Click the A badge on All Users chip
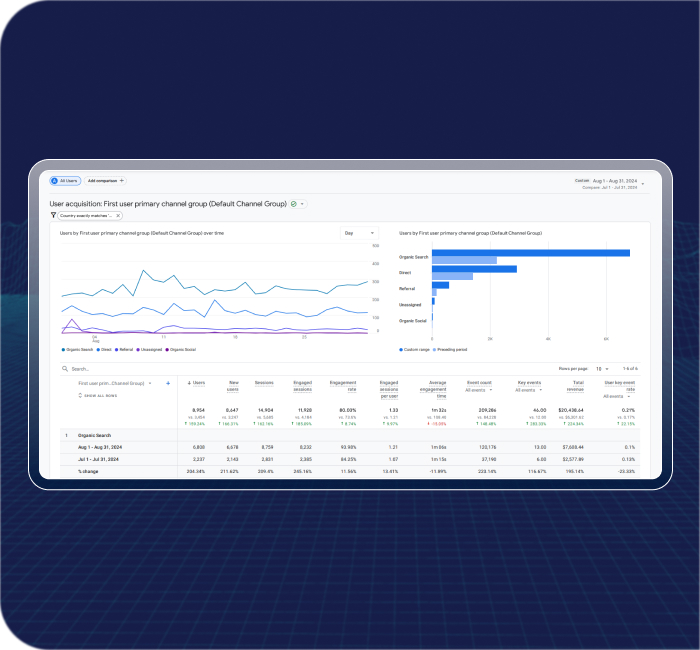Screen dimensions: 700x650 coord(56,181)
